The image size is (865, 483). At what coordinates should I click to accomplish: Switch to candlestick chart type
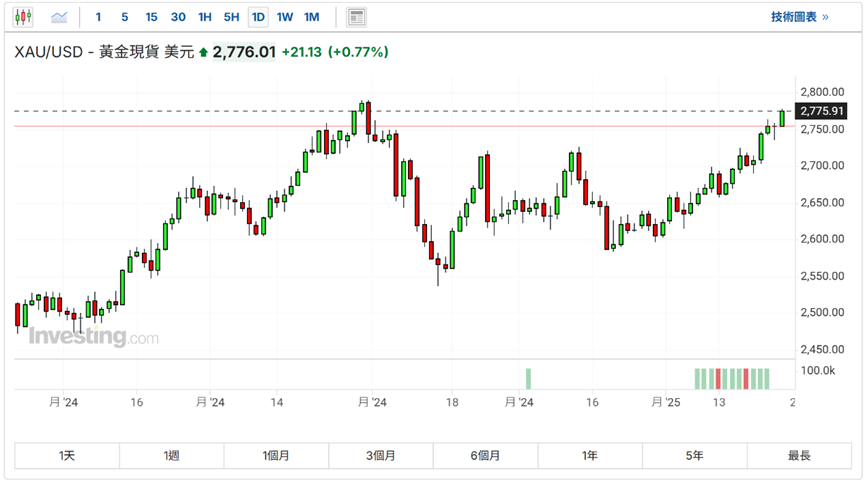pyautogui.click(x=25, y=17)
